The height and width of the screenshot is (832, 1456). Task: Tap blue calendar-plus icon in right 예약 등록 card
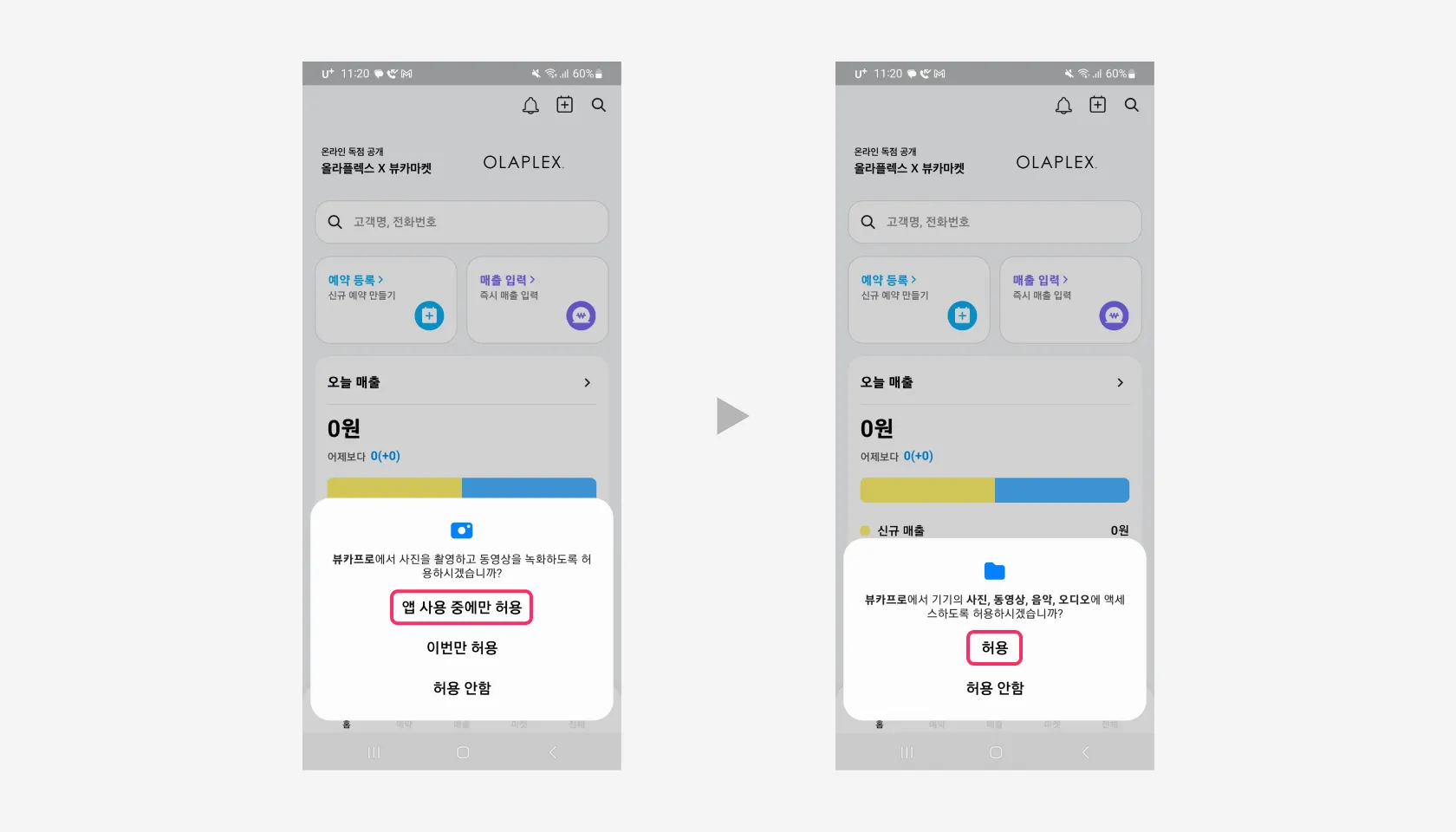coord(962,315)
